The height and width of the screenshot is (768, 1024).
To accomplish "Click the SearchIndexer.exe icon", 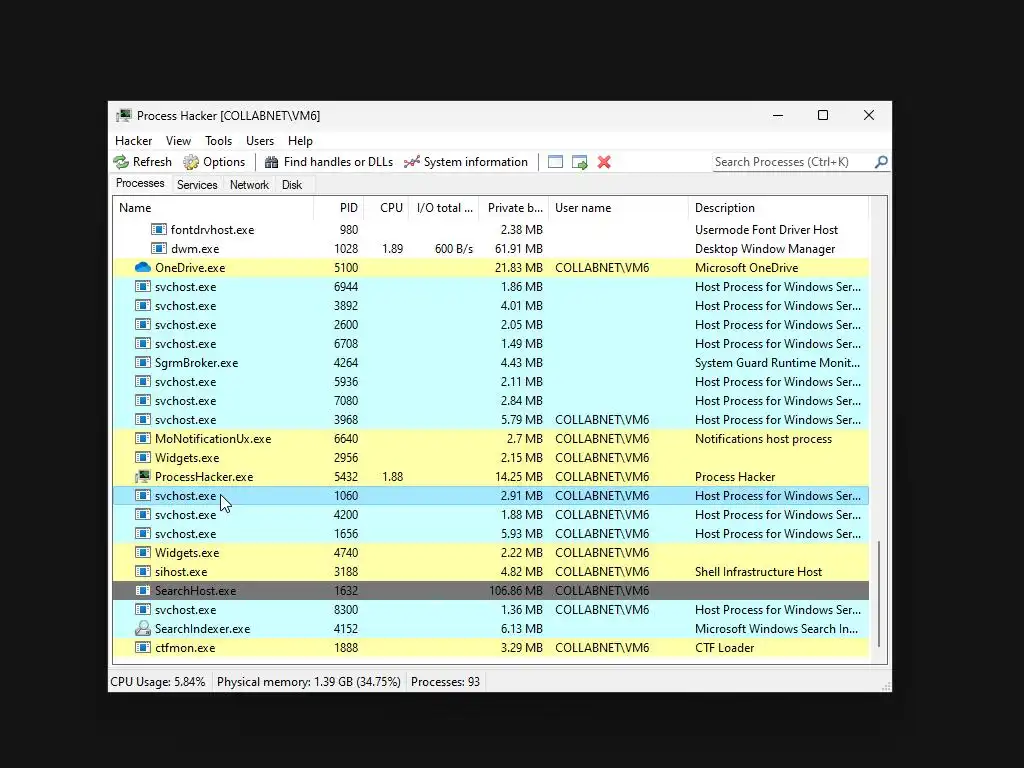I will (142, 629).
